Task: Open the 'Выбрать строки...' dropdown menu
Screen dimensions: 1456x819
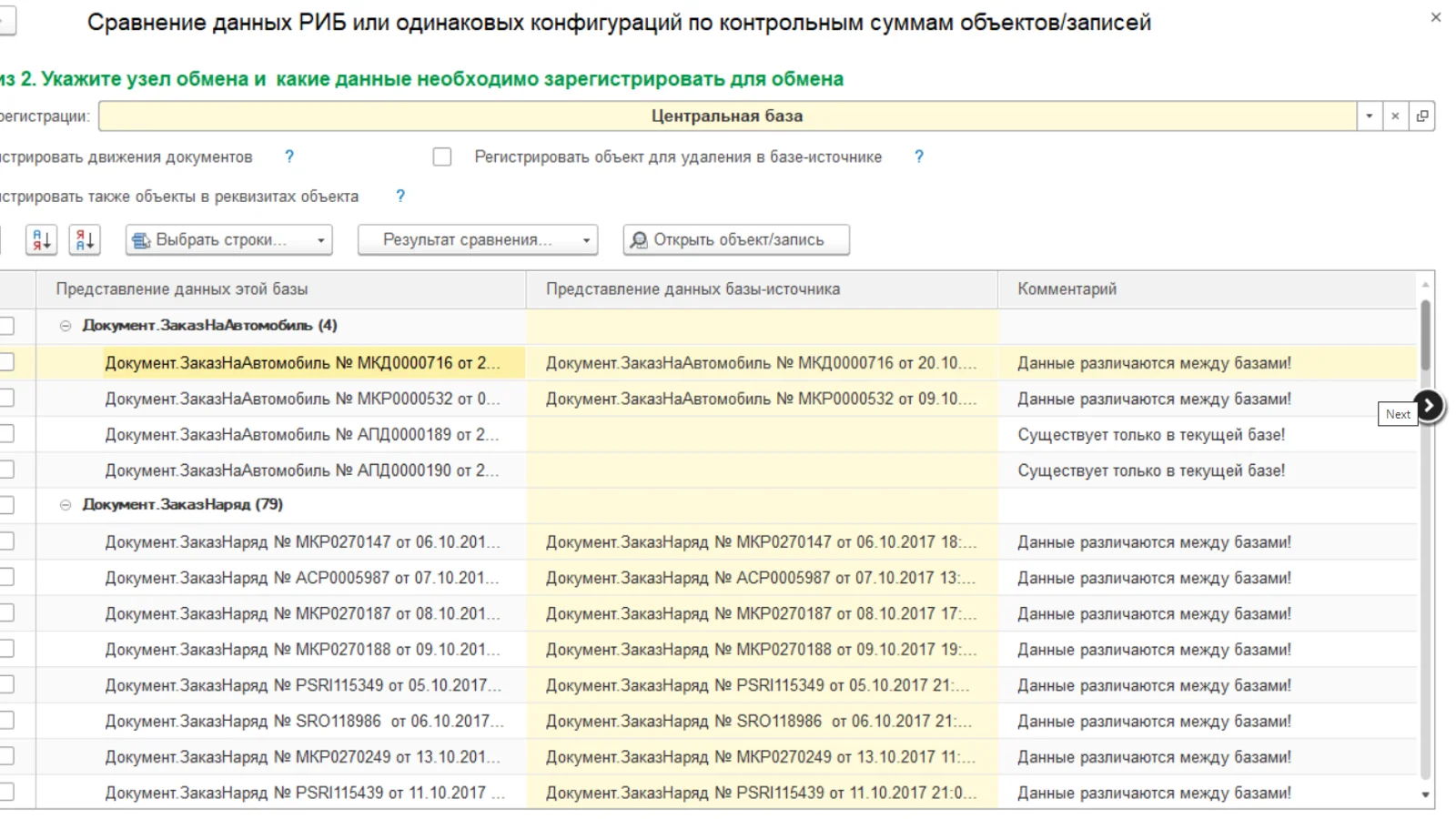Action: click(x=229, y=240)
